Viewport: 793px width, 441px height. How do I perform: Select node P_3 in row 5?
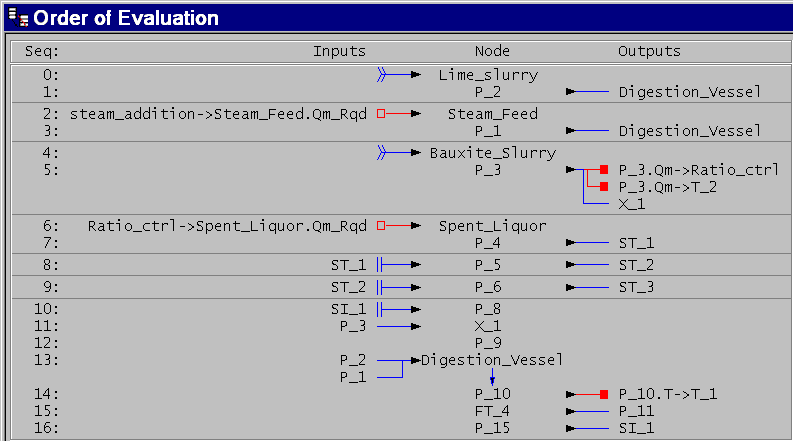coord(488,170)
